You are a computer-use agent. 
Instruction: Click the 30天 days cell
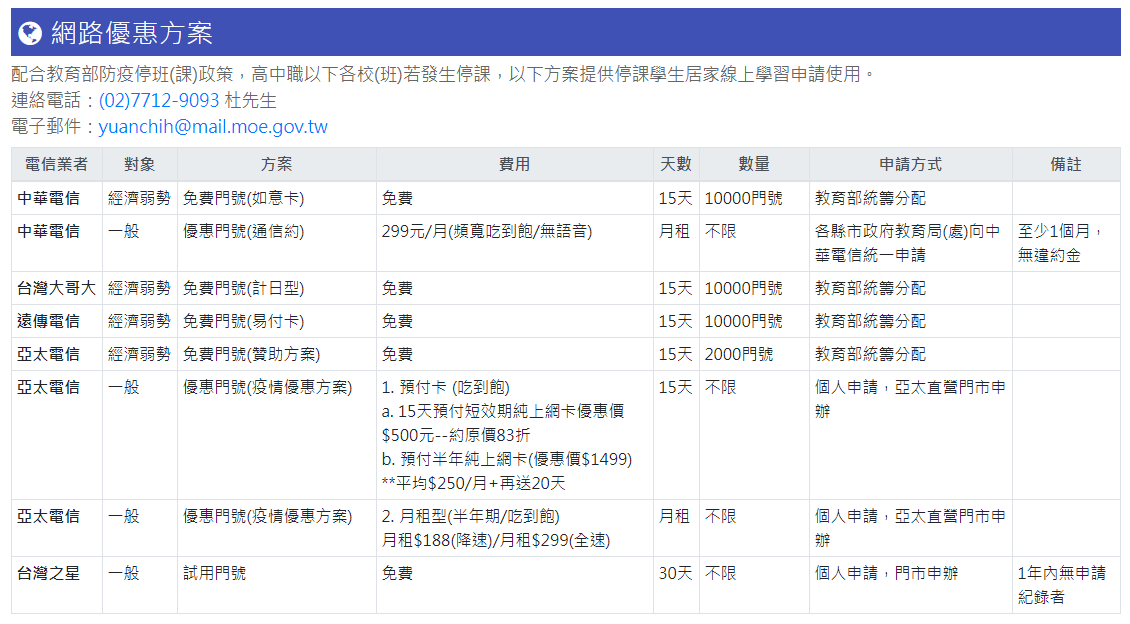coord(676,585)
